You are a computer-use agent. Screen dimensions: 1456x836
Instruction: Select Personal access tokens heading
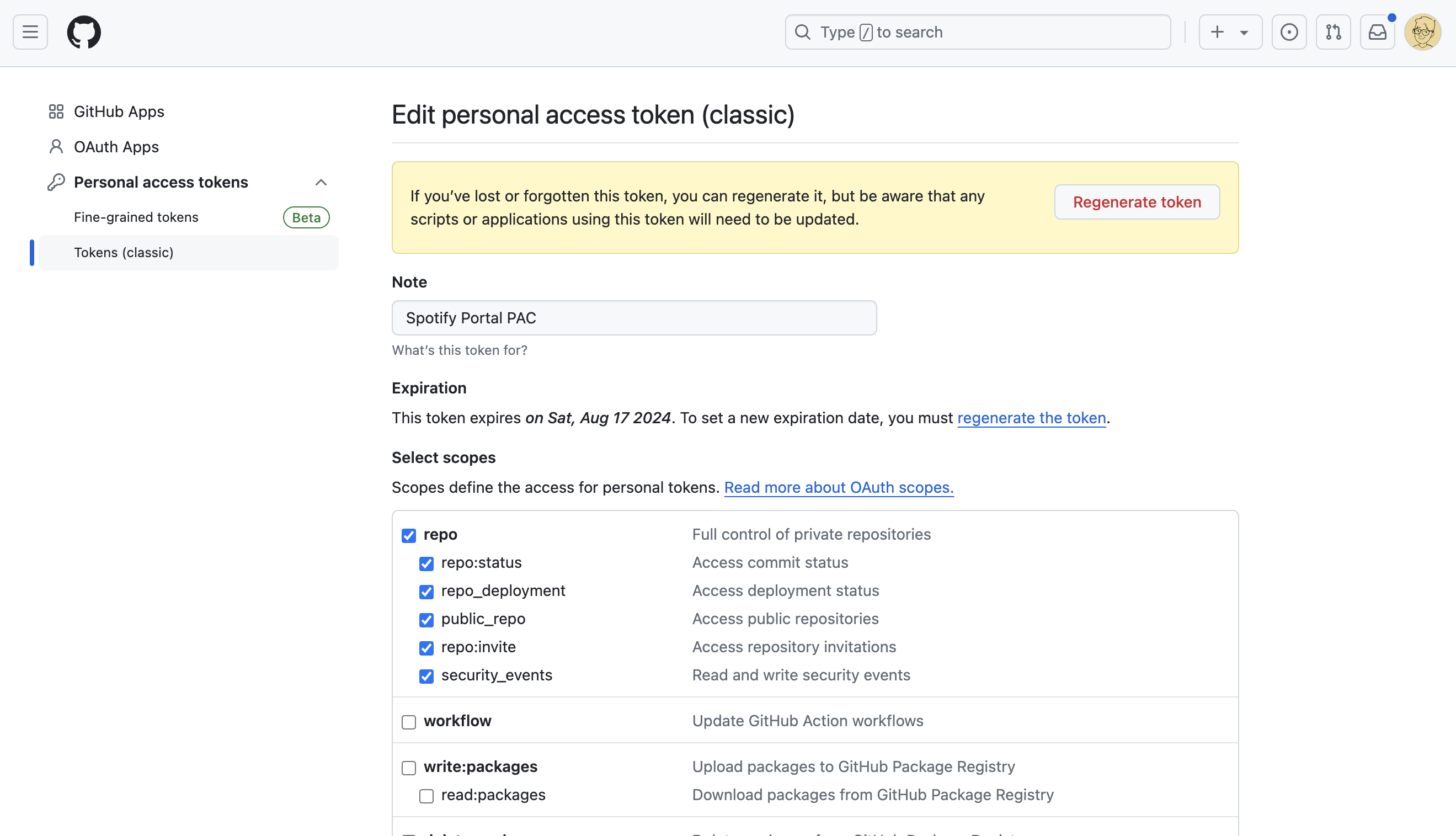coord(161,182)
